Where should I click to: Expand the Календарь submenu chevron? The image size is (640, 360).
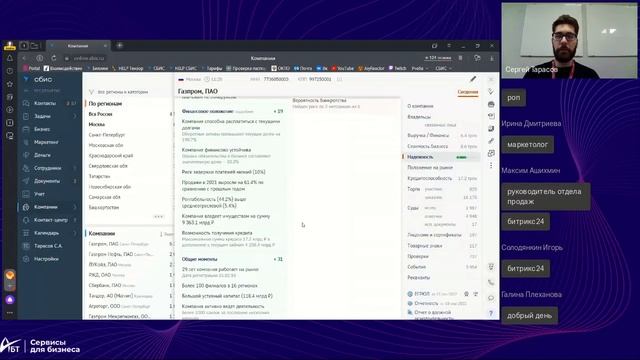(x=75, y=233)
